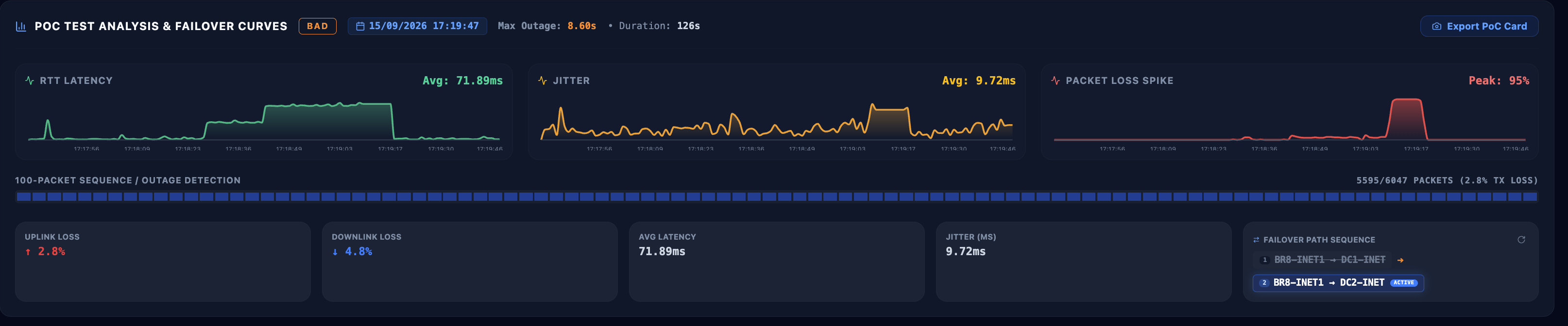Click the camera icon in Export PoC Card
This screenshot has height=326, width=1568.
(1436, 26)
